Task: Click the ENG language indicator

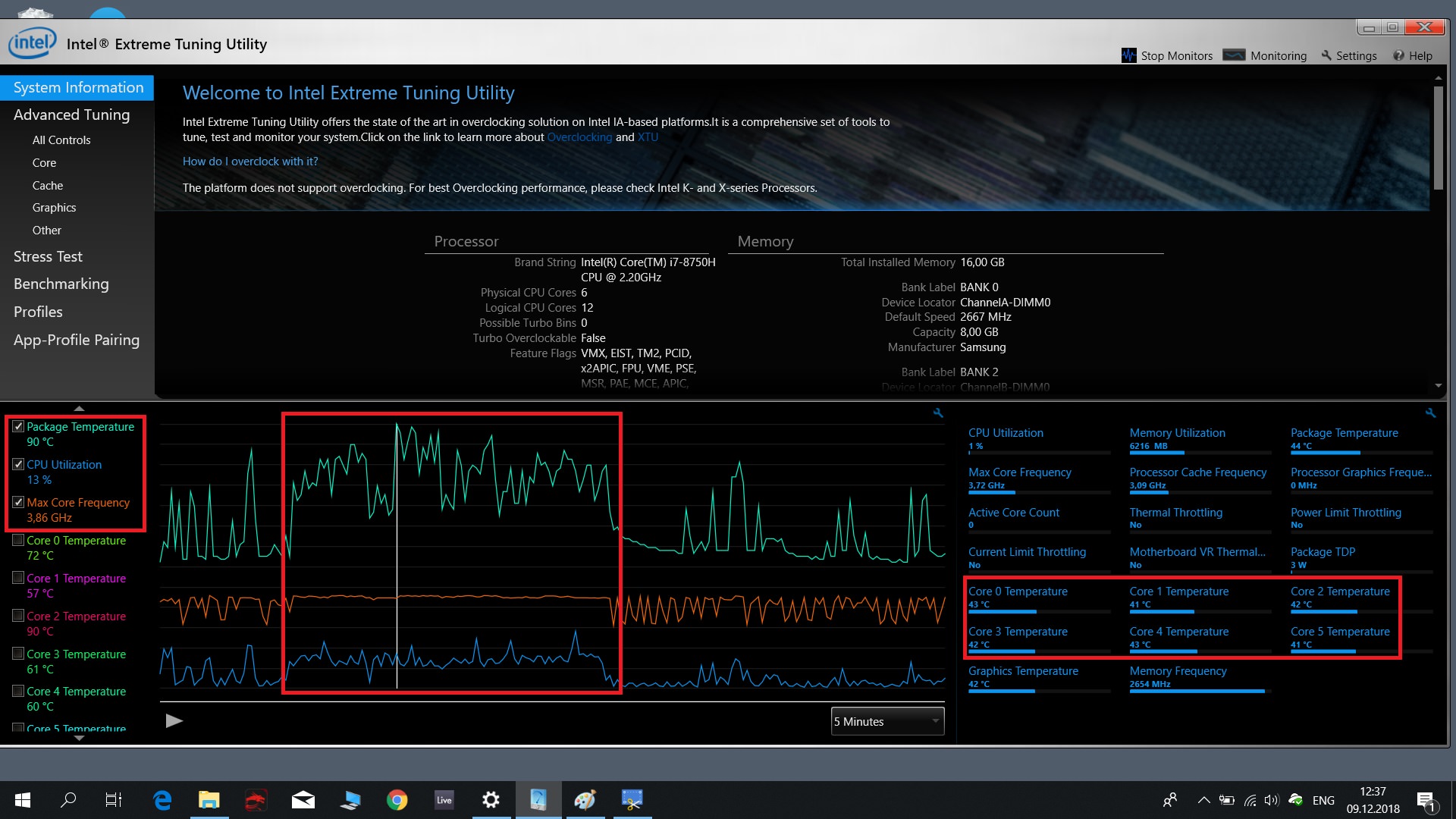Action: pyautogui.click(x=1323, y=800)
